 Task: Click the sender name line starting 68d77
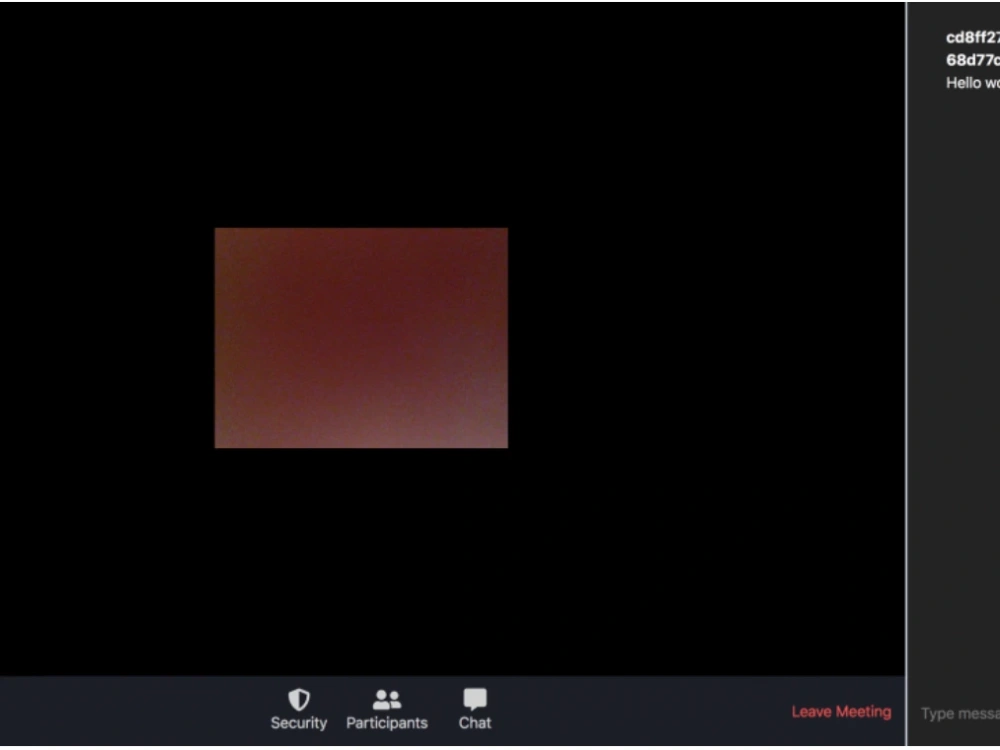973,60
